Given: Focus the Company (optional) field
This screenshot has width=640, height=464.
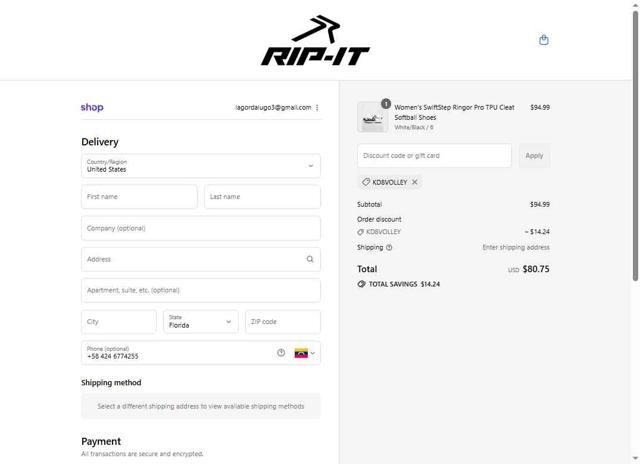Looking at the screenshot, I should [201, 228].
